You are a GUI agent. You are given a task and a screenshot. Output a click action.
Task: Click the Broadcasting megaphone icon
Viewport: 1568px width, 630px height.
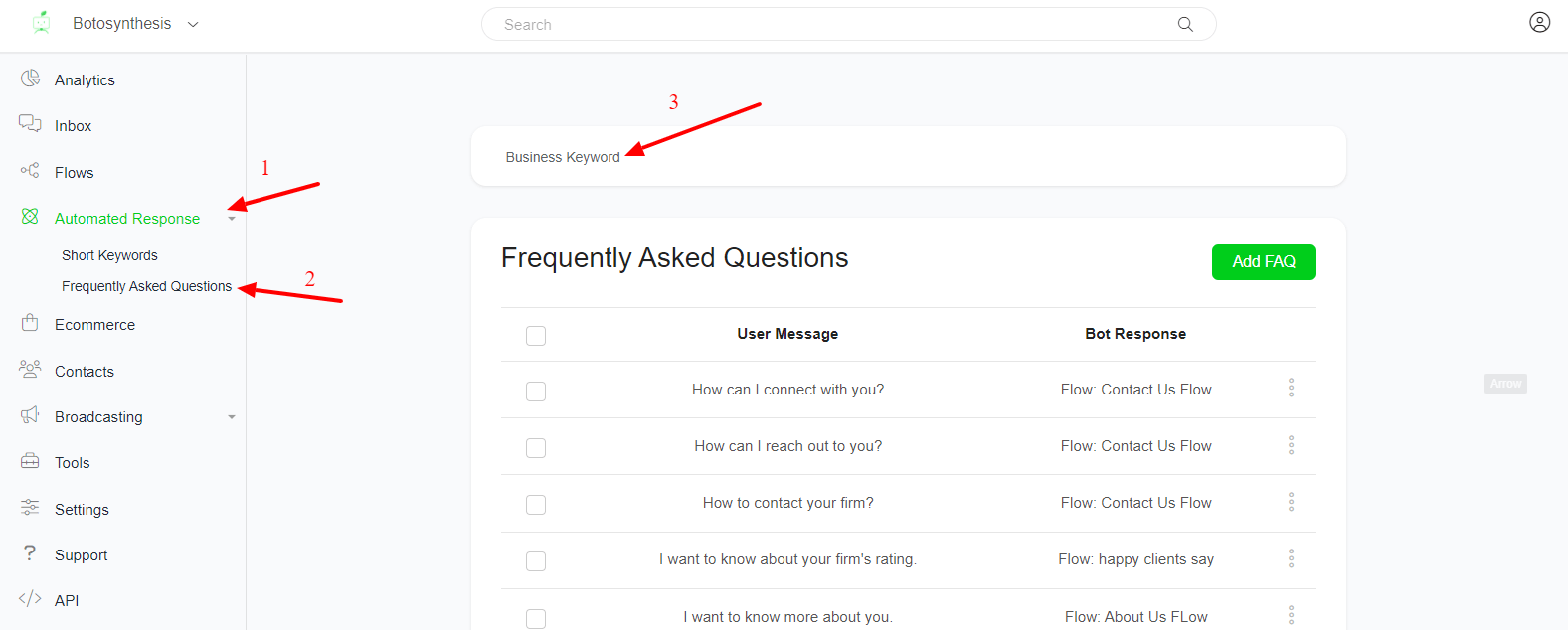[30, 414]
